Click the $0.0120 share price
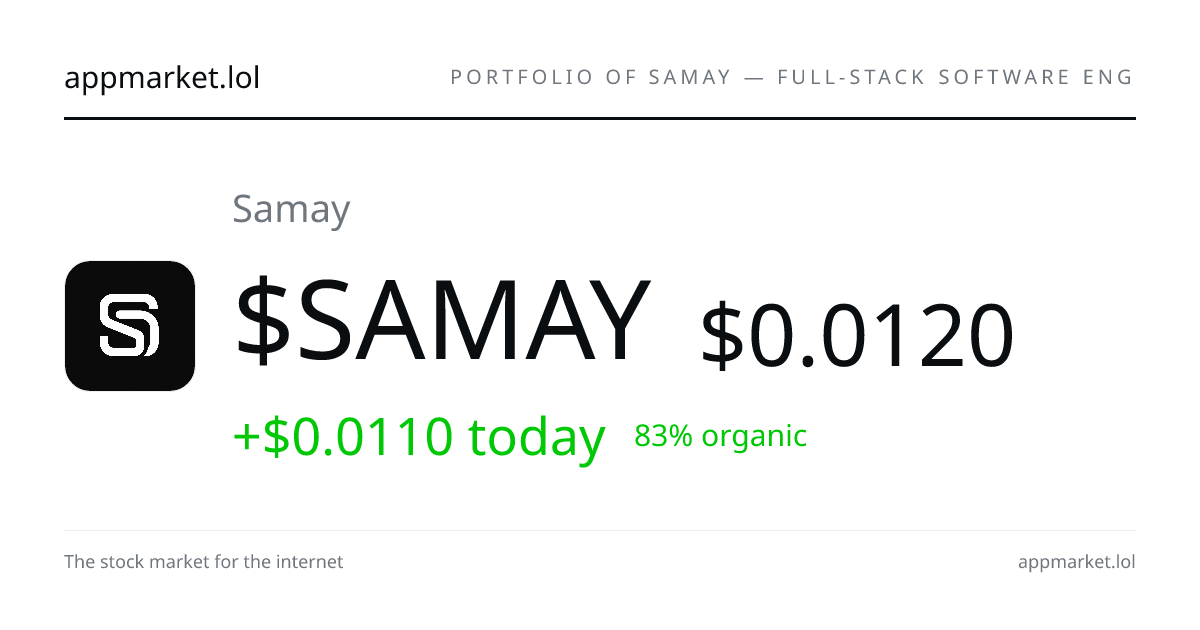 click(858, 335)
